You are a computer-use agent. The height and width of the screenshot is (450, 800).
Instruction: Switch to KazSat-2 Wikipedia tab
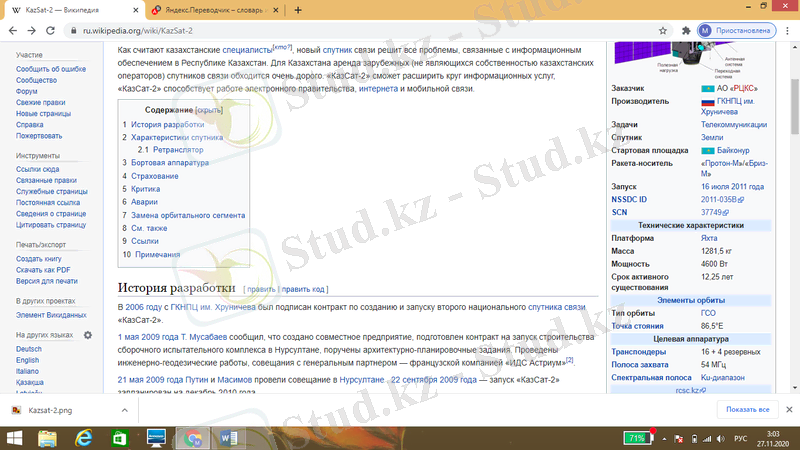[x=74, y=10]
